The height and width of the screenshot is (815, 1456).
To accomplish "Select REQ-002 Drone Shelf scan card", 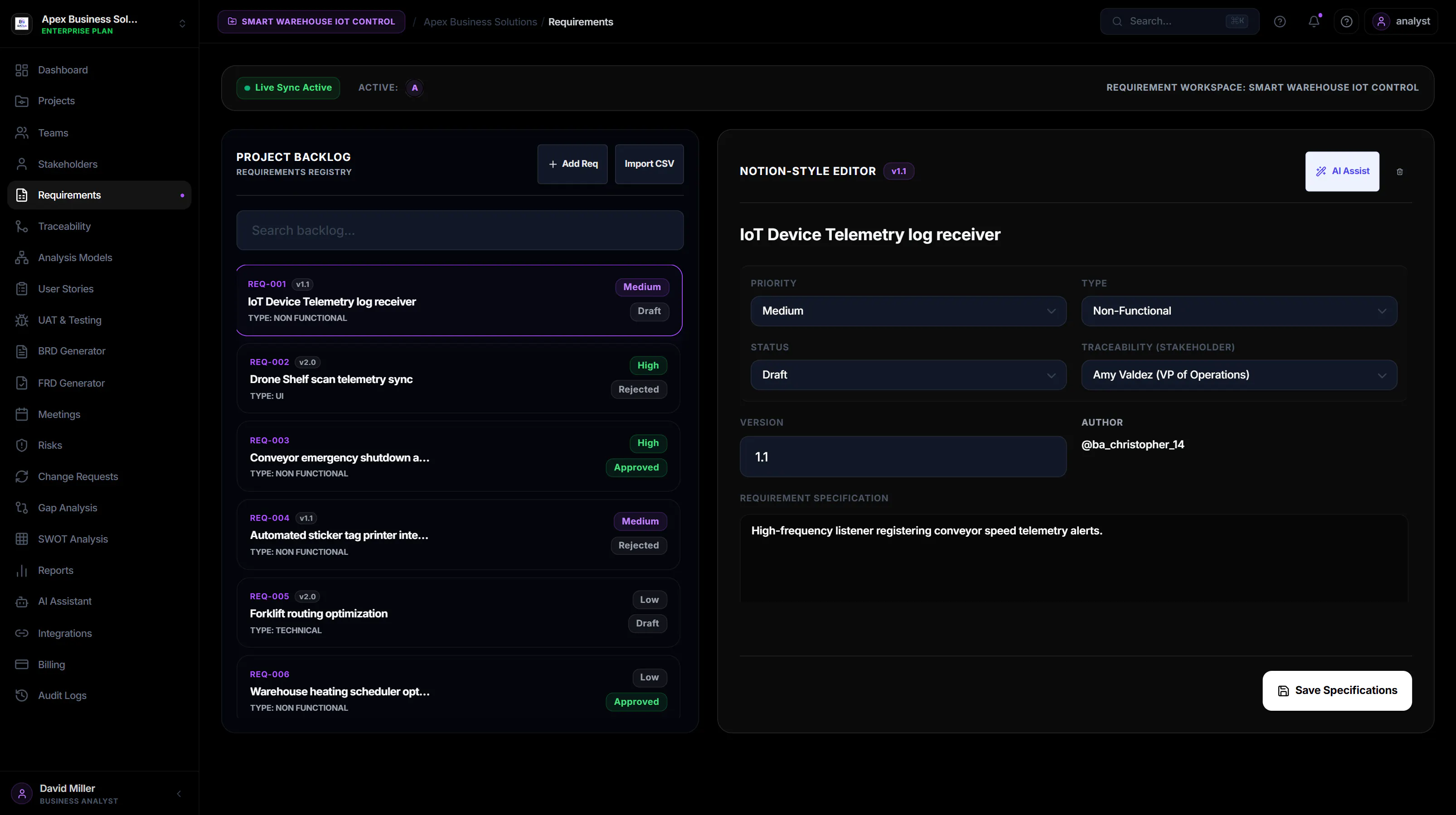I will tap(458, 378).
